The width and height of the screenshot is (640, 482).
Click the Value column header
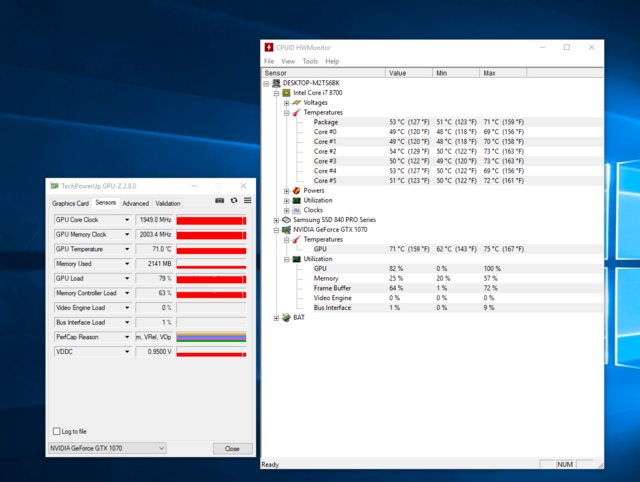(x=409, y=73)
